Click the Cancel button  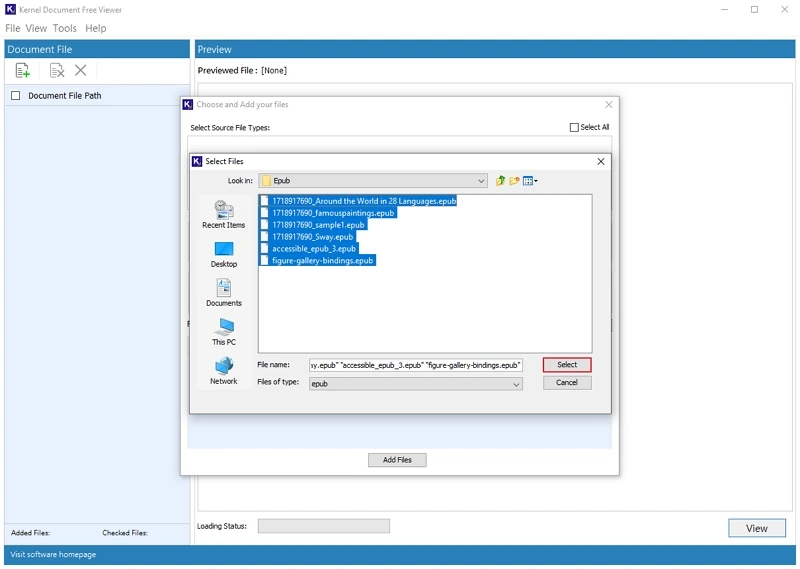567,383
